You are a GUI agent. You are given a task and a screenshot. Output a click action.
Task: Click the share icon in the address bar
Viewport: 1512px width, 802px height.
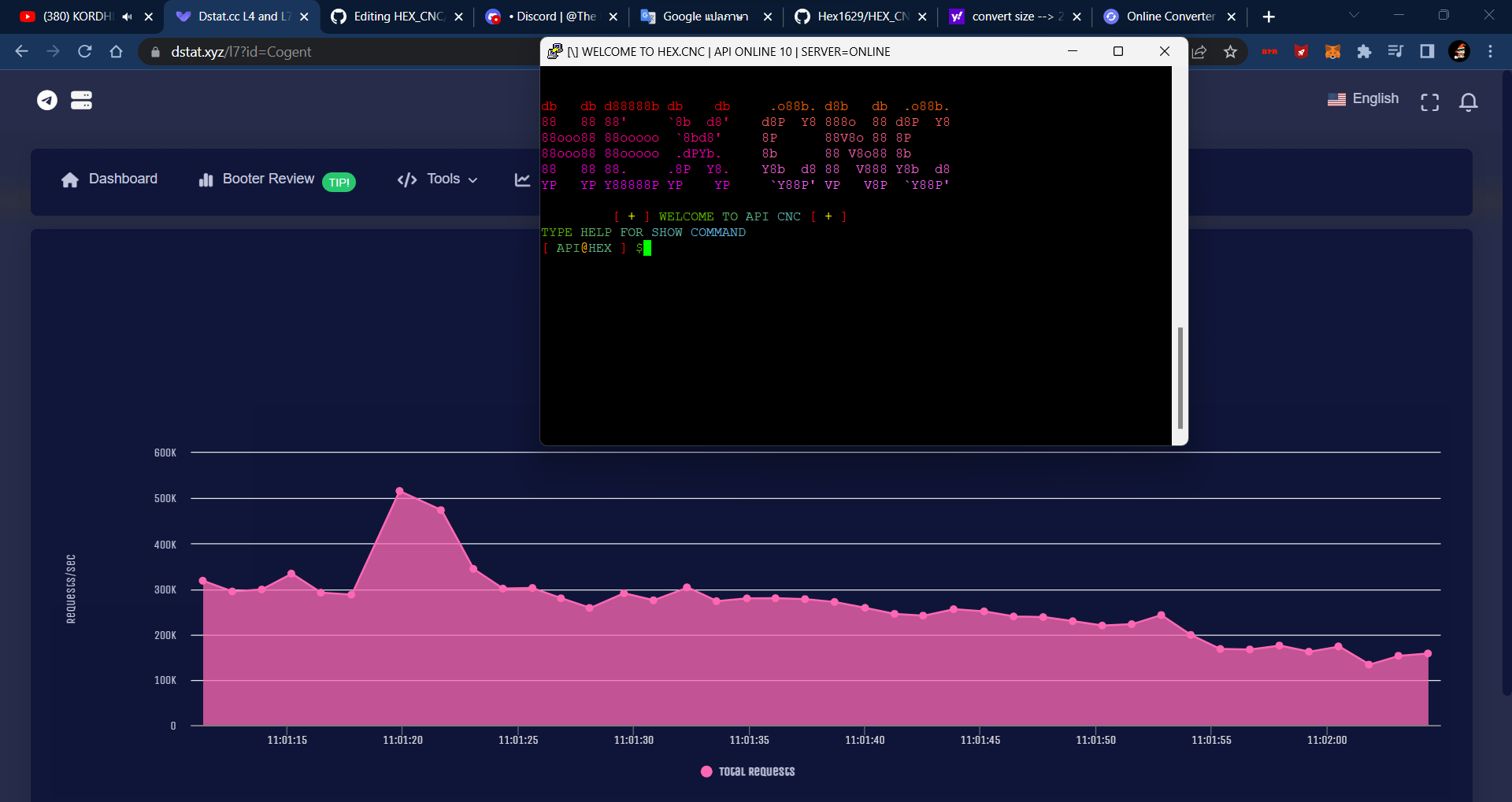(1199, 51)
